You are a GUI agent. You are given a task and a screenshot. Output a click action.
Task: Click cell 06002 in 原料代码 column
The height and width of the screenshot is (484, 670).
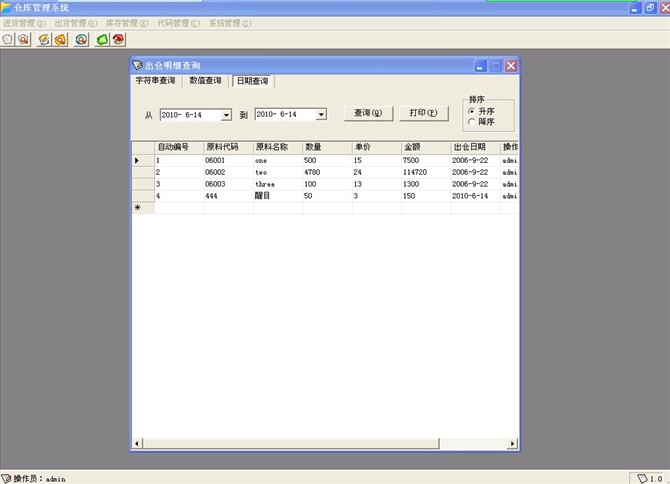tap(229, 173)
